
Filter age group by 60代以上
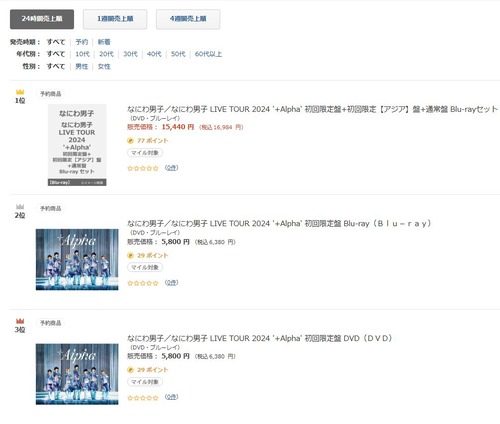pyautogui.click(x=208, y=54)
